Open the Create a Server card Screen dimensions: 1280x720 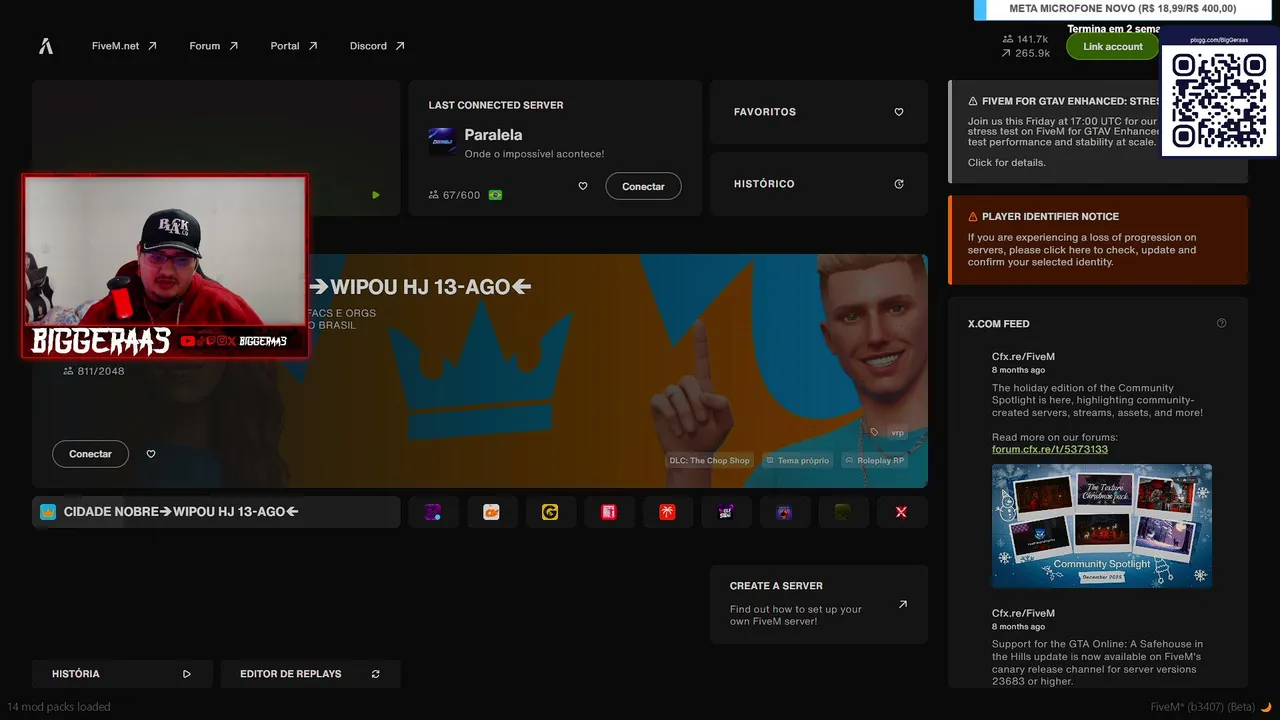[x=819, y=604]
